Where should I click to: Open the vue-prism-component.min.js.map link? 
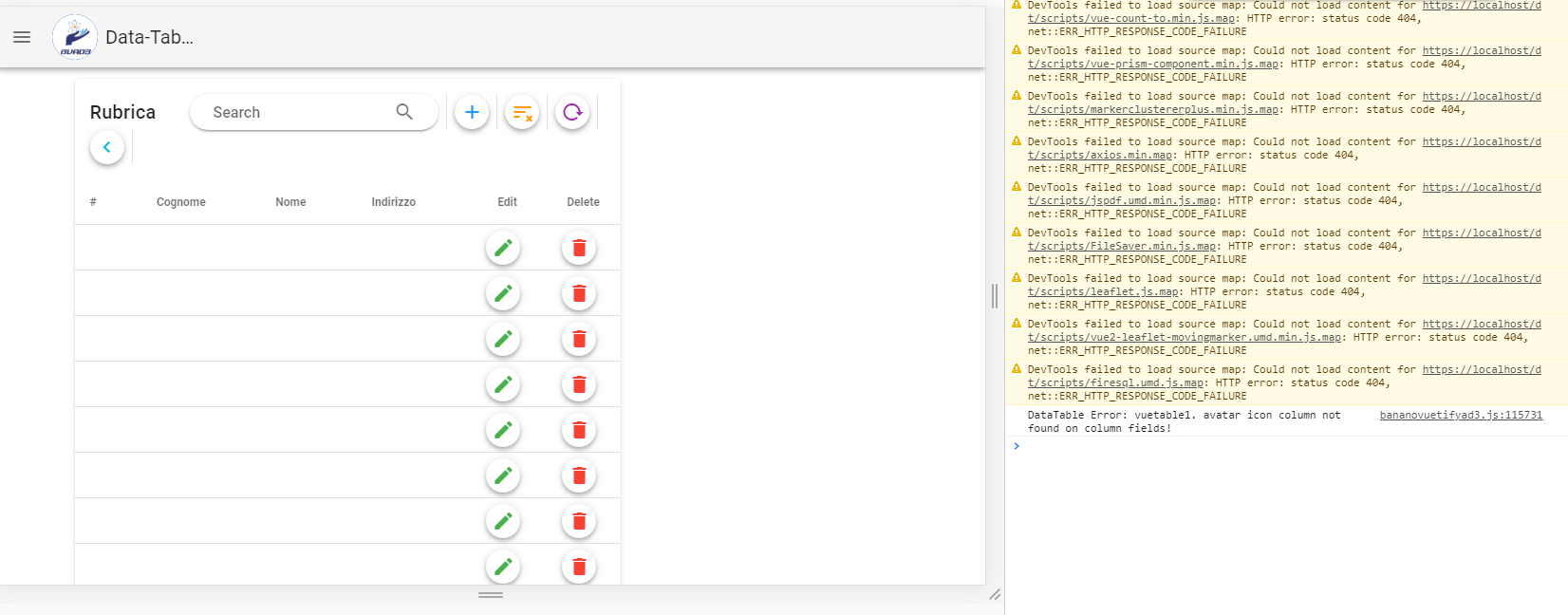tap(1153, 64)
